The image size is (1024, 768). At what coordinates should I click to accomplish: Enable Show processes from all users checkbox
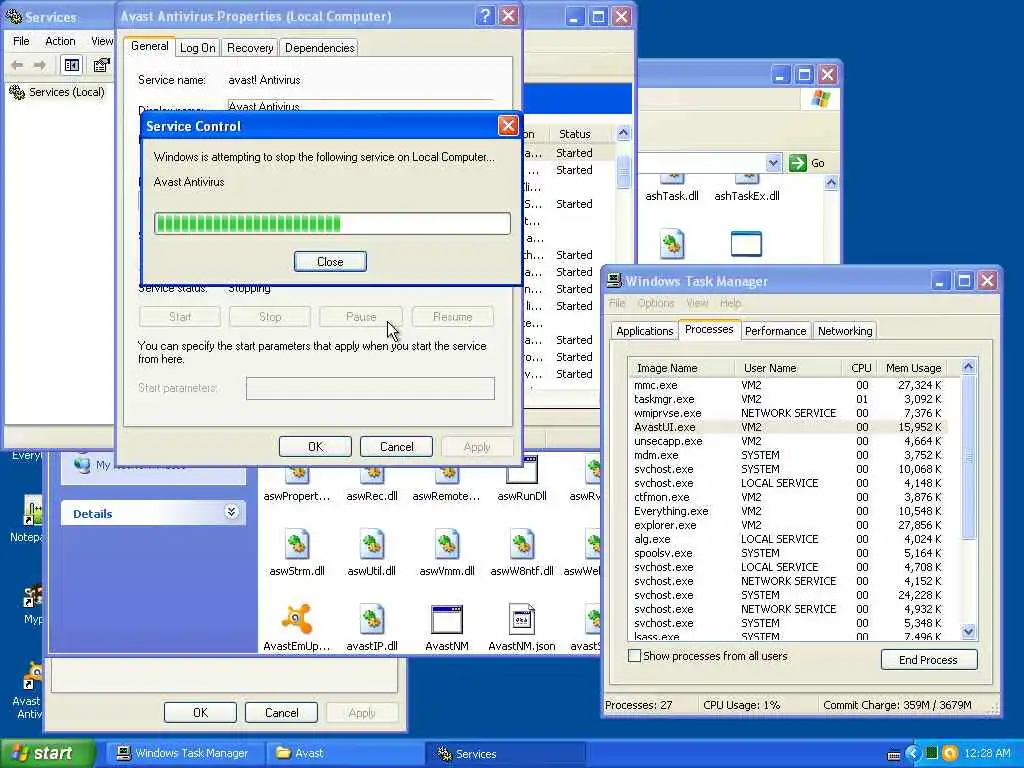634,656
